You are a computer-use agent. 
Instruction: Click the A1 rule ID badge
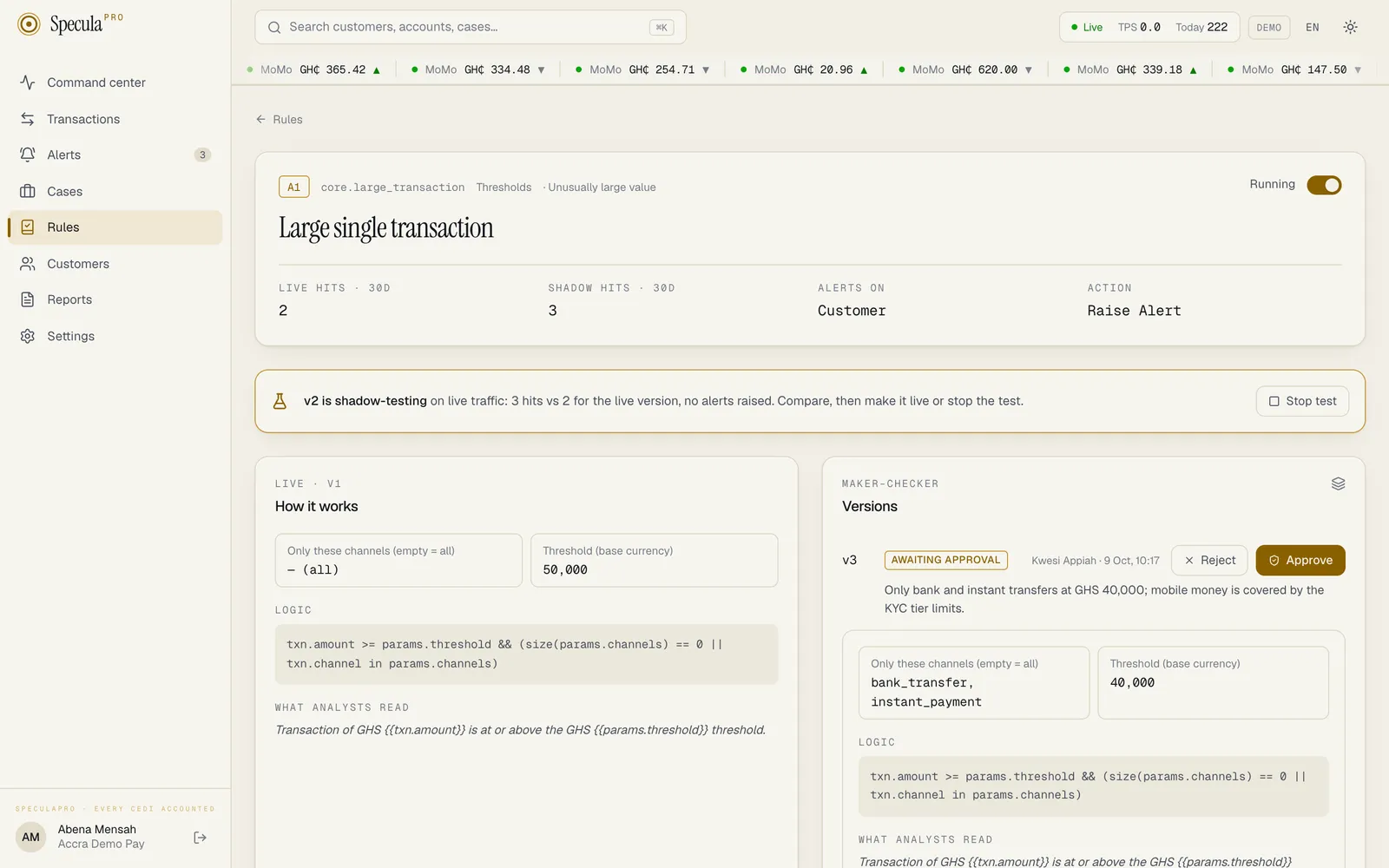click(x=293, y=187)
